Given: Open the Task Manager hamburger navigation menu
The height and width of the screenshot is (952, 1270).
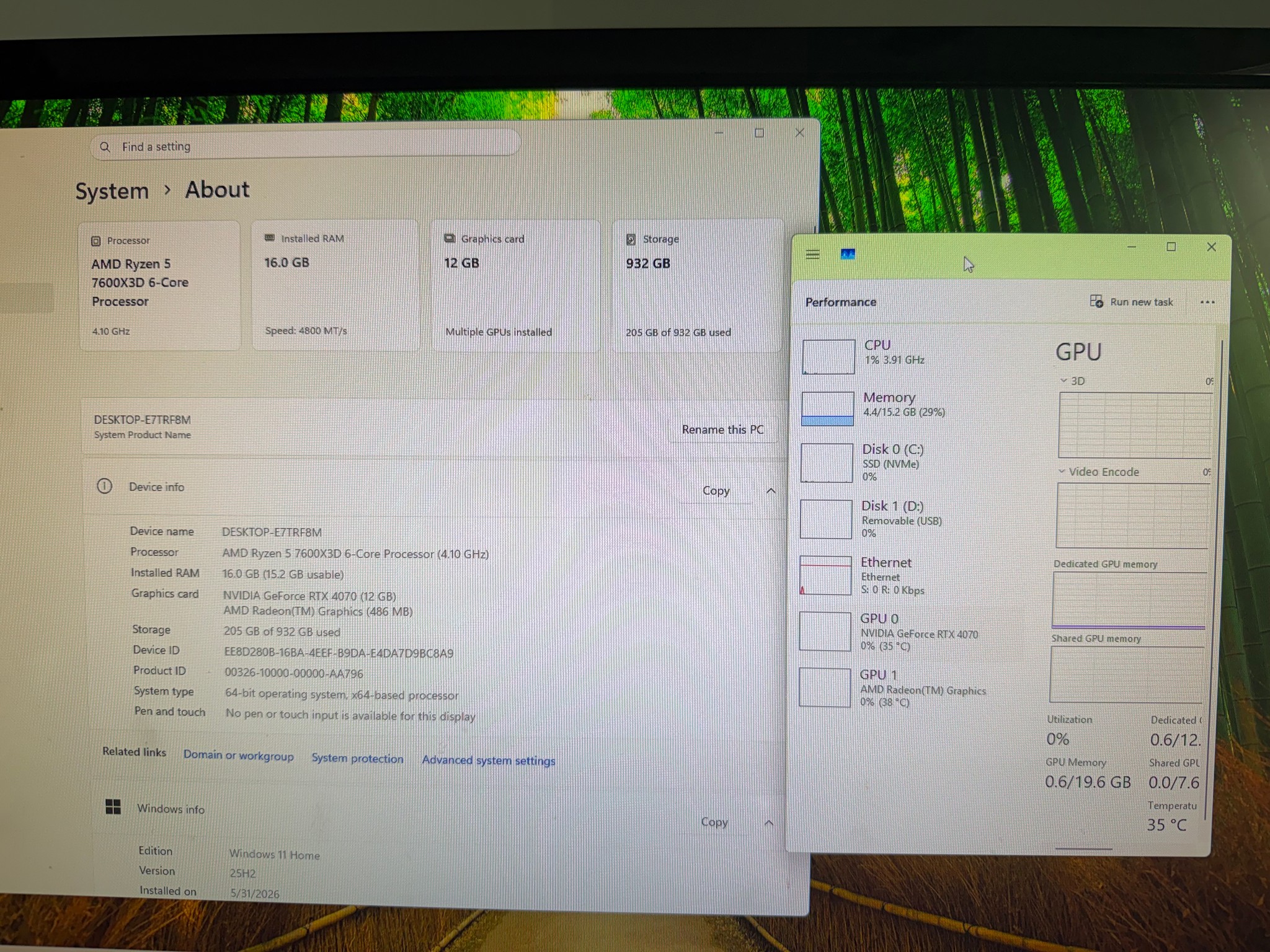Looking at the screenshot, I should 812,254.
